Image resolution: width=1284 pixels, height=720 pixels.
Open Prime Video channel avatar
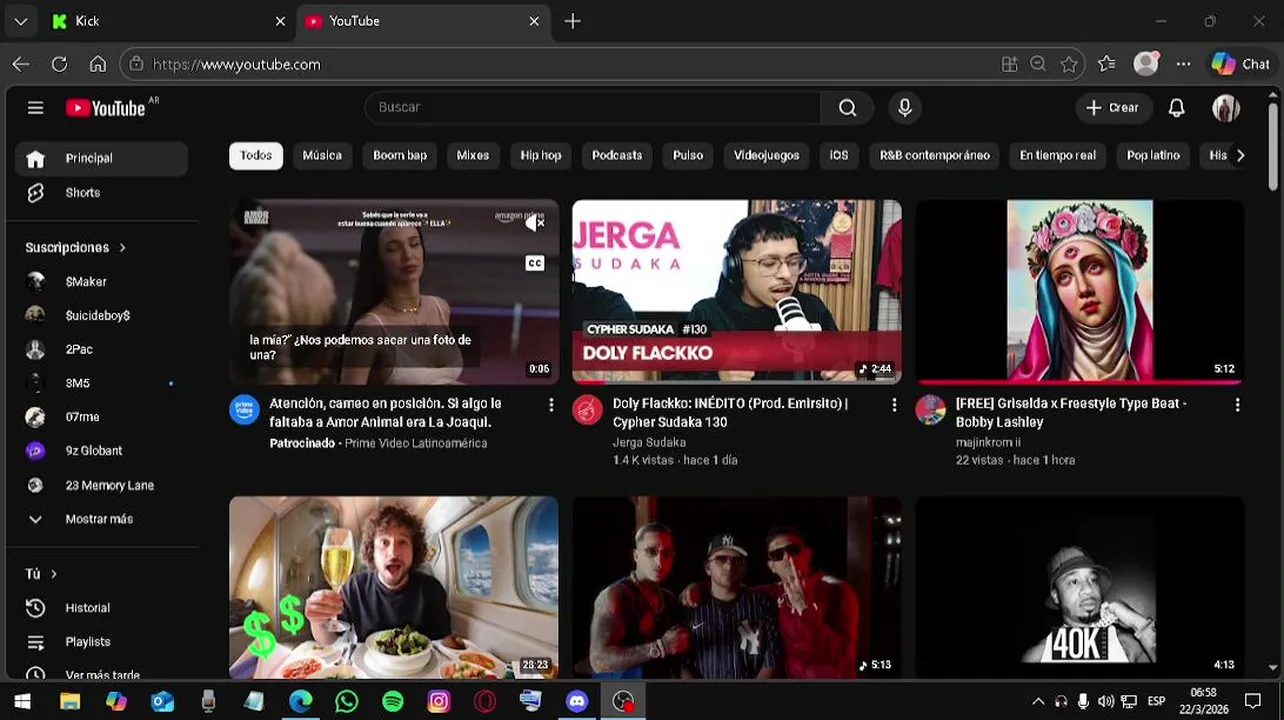point(244,410)
